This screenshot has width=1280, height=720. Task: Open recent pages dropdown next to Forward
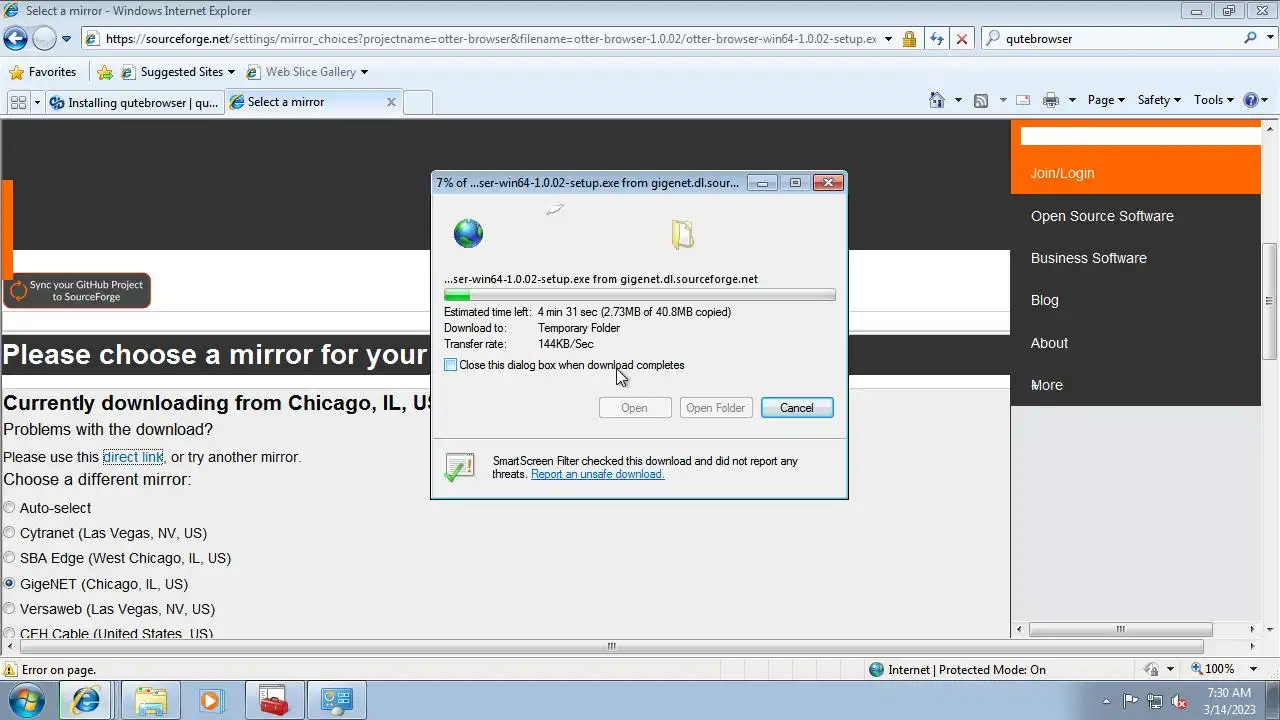point(67,39)
